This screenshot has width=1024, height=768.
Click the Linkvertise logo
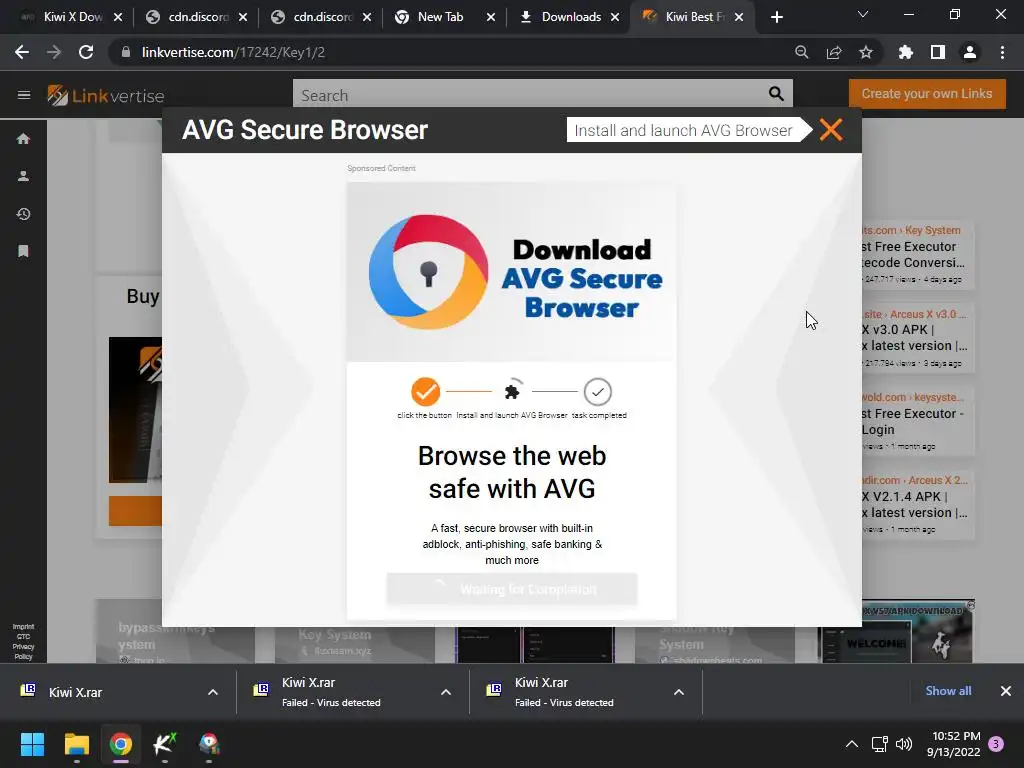[106, 95]
